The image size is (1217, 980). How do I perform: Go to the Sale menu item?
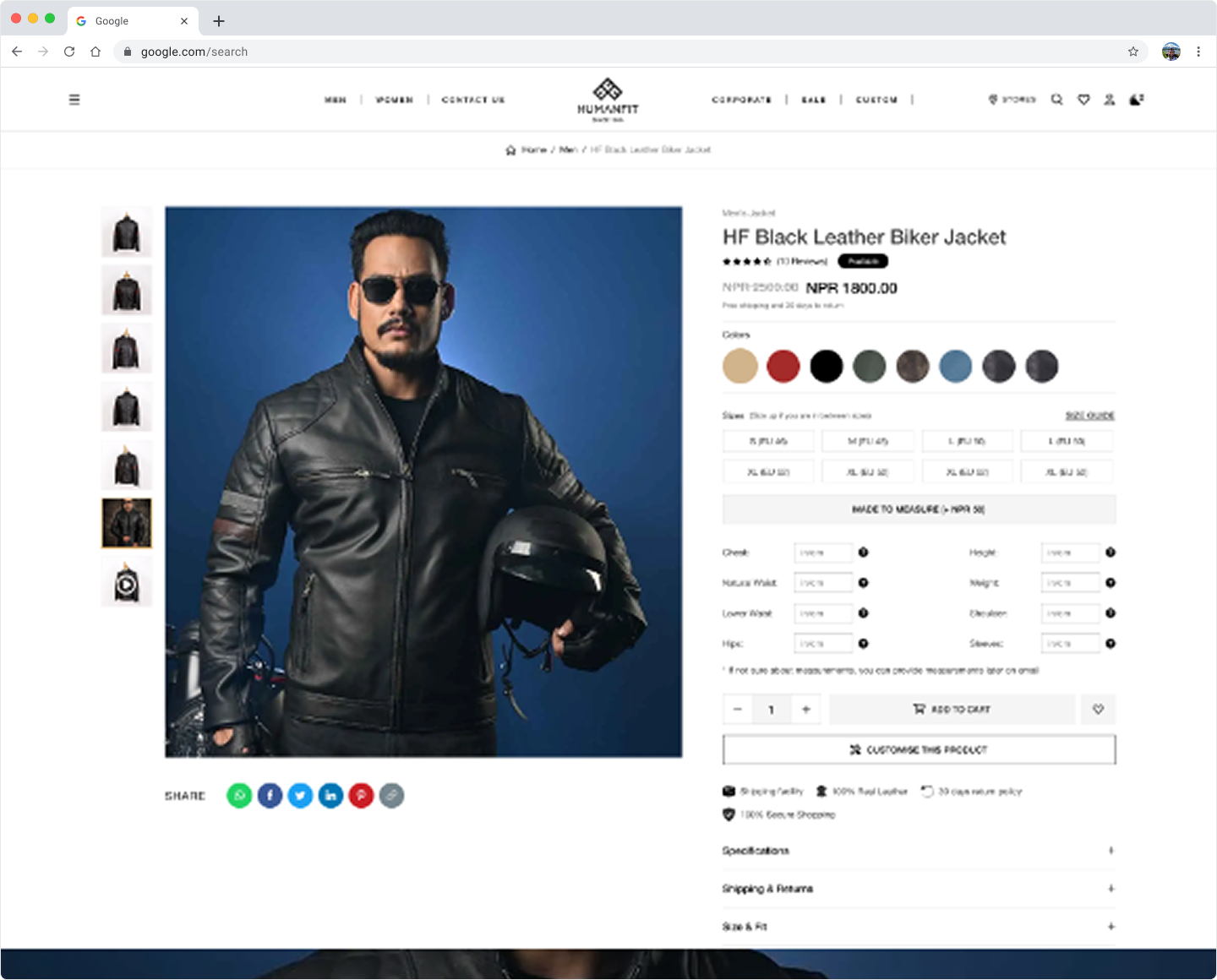pyautogui.click(x=813, y=100)
